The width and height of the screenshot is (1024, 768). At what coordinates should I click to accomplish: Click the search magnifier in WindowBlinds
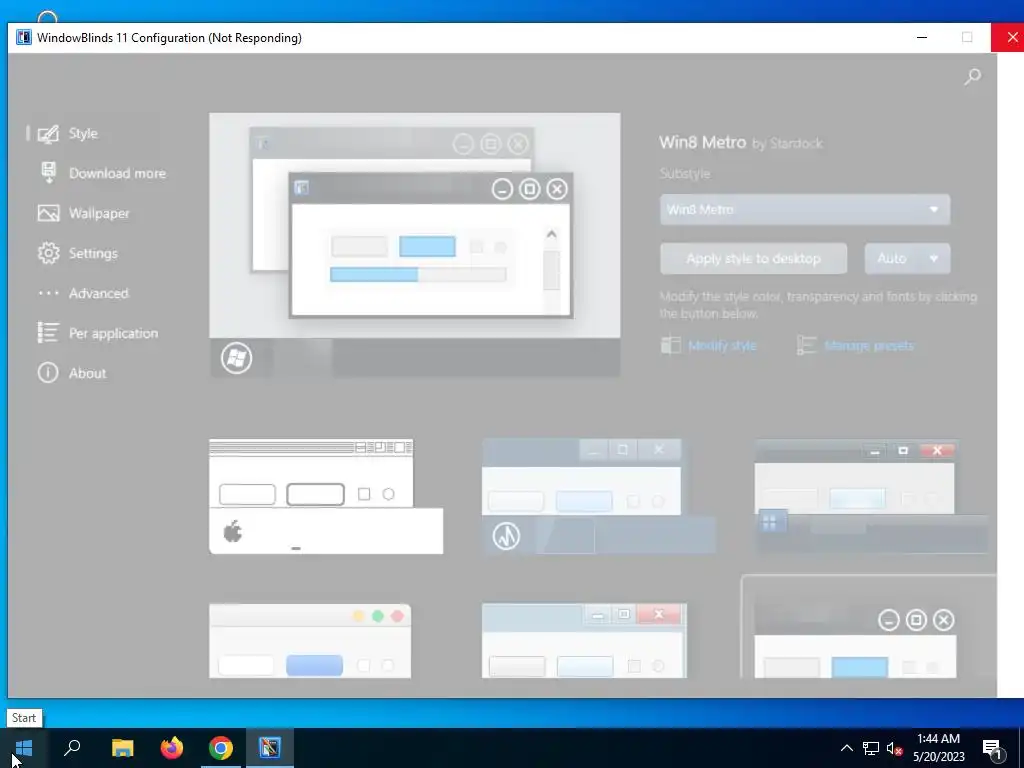coord(972,77)
